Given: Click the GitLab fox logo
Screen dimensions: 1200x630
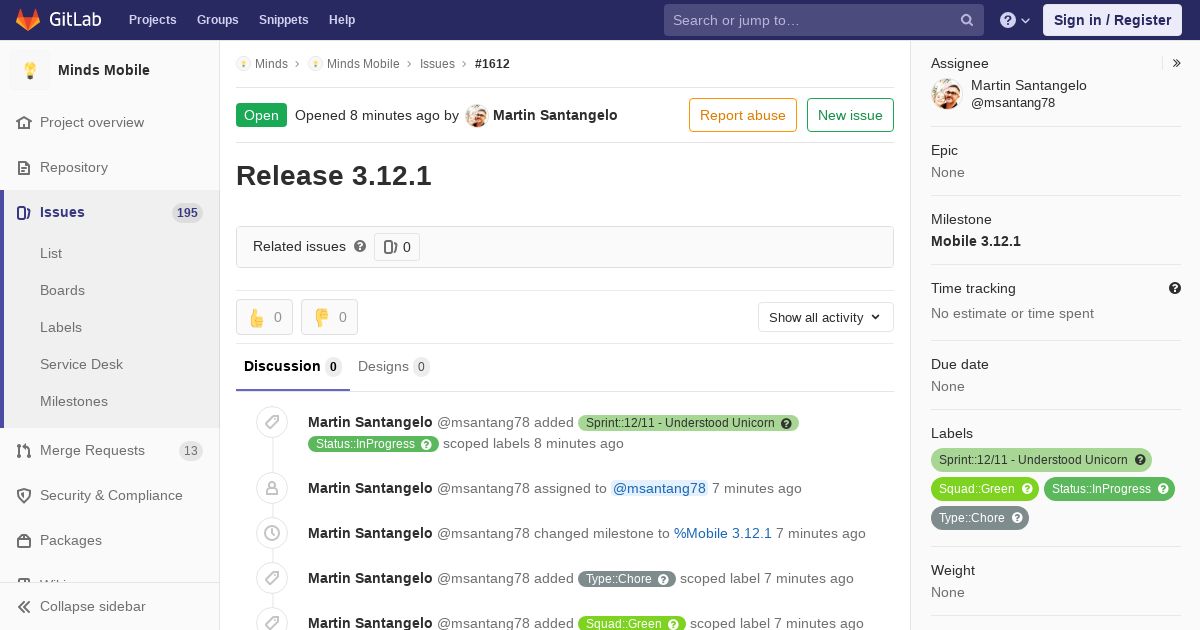Looking at the screenshot, I should coord(28,19).
